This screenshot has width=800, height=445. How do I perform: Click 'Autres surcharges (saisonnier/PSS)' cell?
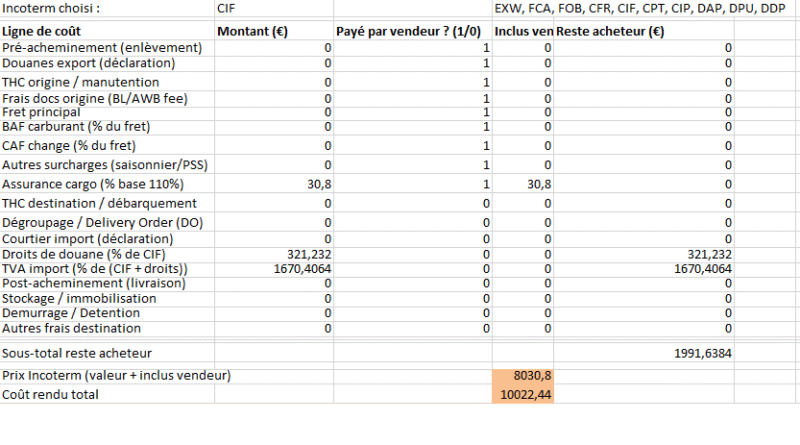click(107, 165)
